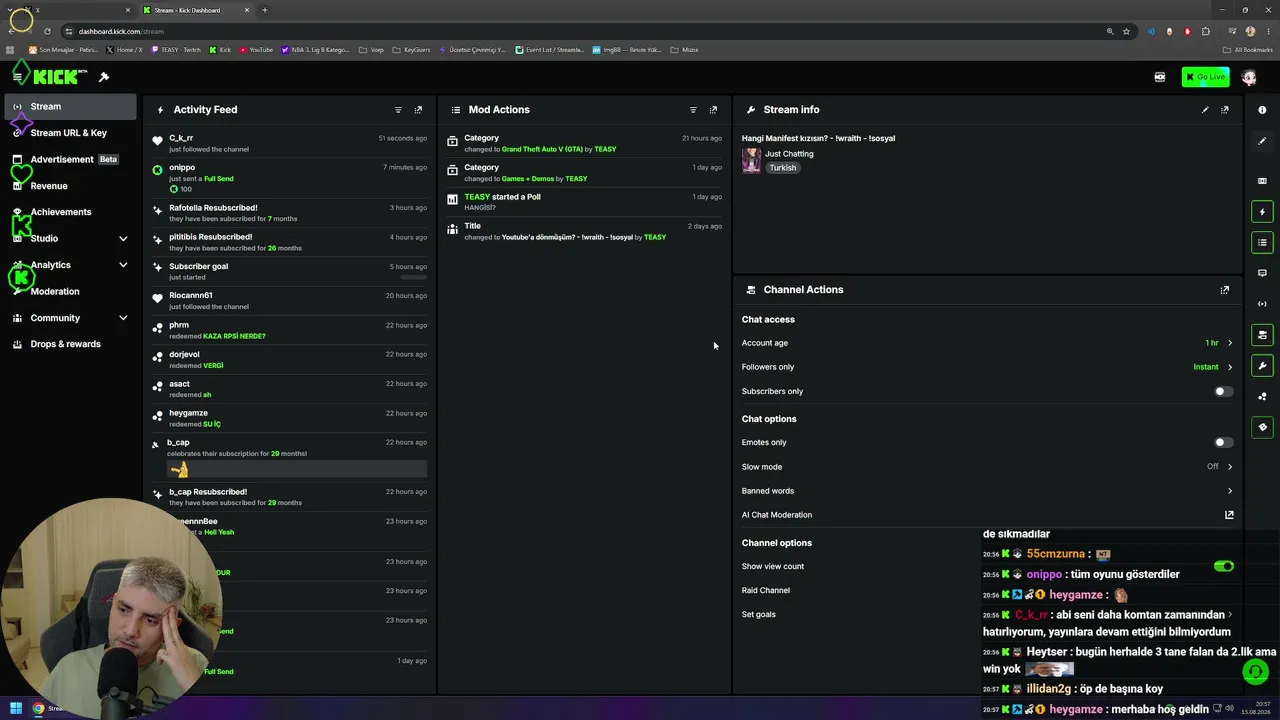Click the zoom magnifier in address bar
The width and height of the screenshot is (1280, 720).
1110,31
